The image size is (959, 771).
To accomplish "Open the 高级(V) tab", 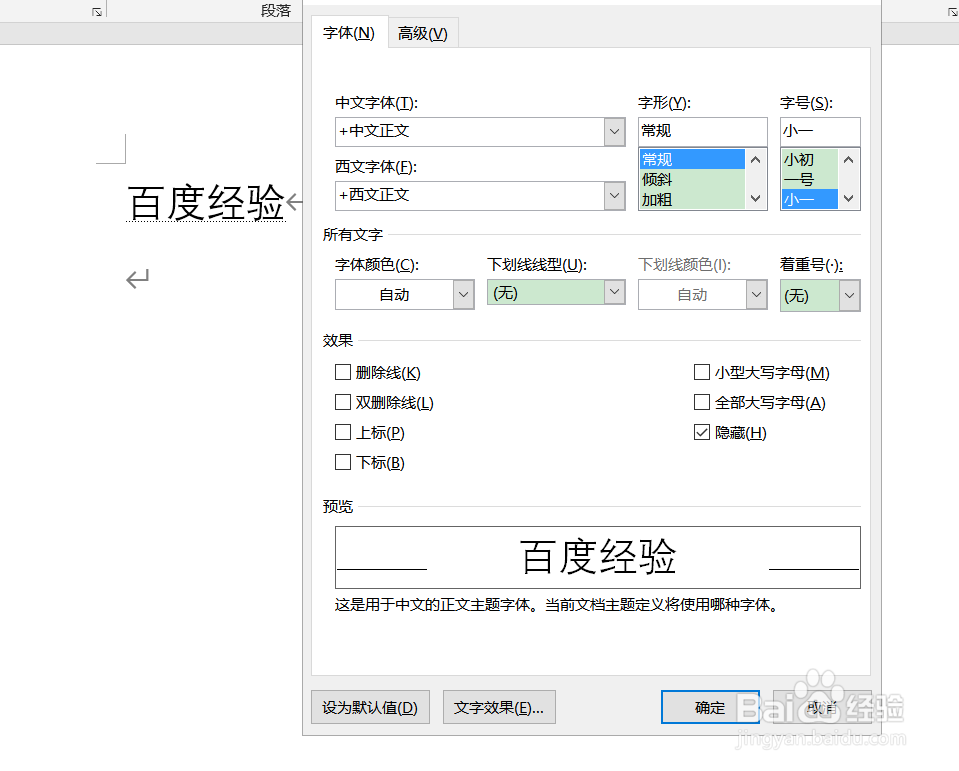I will [423, 34].
